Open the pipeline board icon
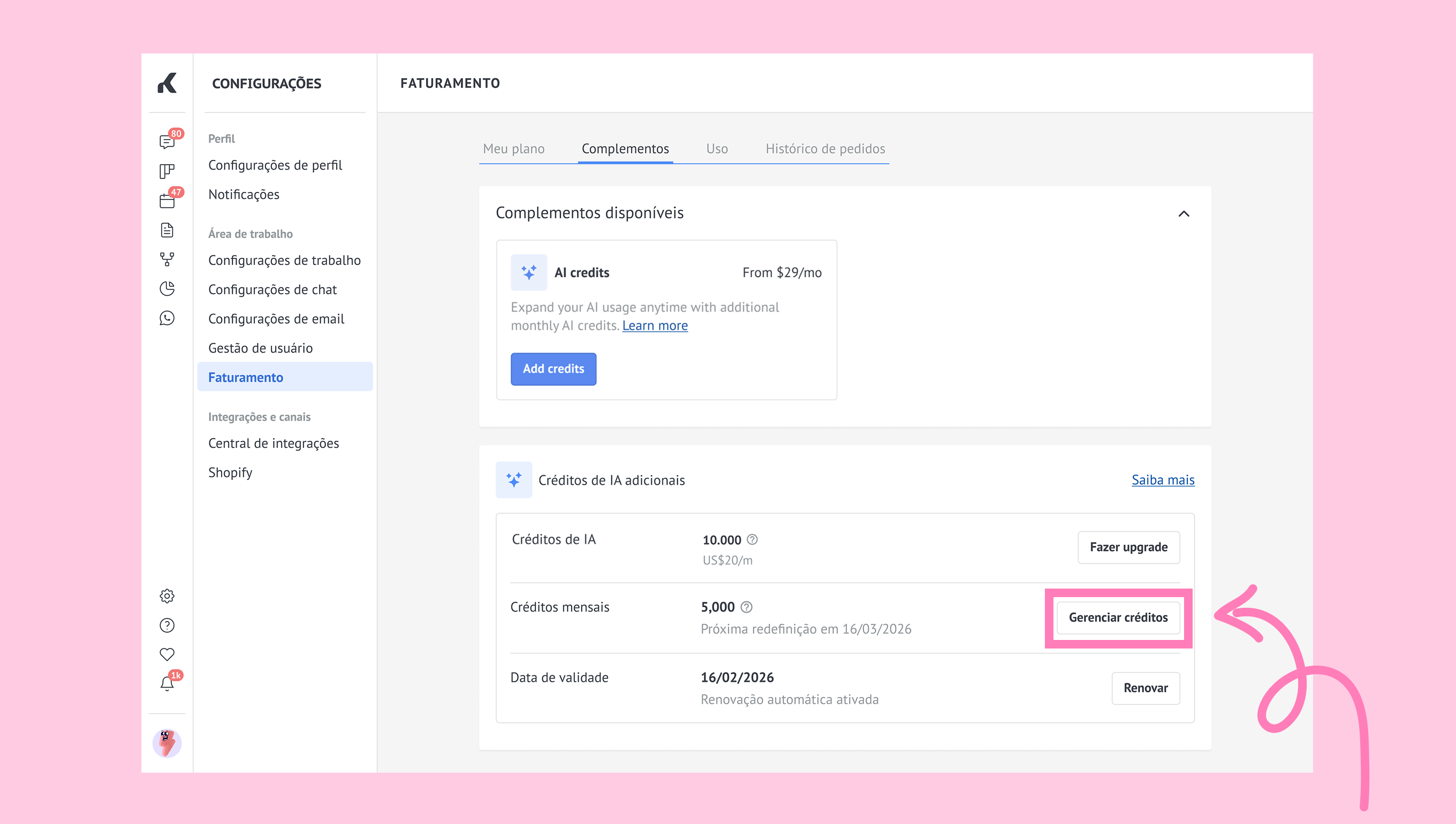Image resolution: width=1456 pixels, height=824 pixels. (x=167, y=171)
